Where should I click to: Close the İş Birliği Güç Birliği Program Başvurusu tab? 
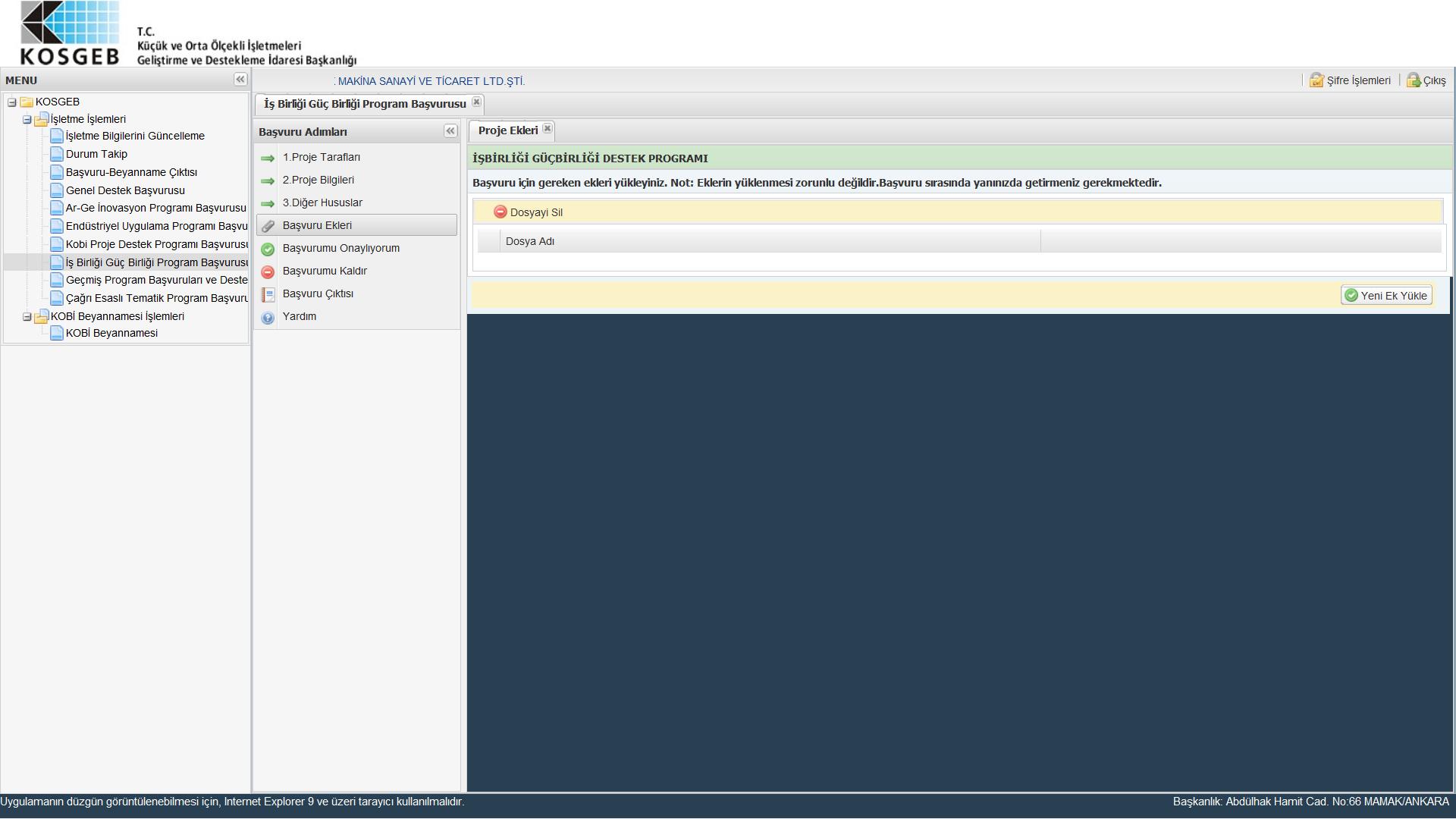(x=476, y=102)
